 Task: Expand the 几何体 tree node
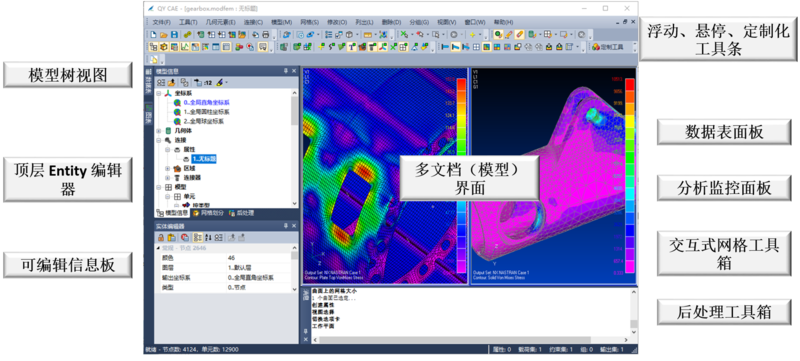tap(158, 131)
